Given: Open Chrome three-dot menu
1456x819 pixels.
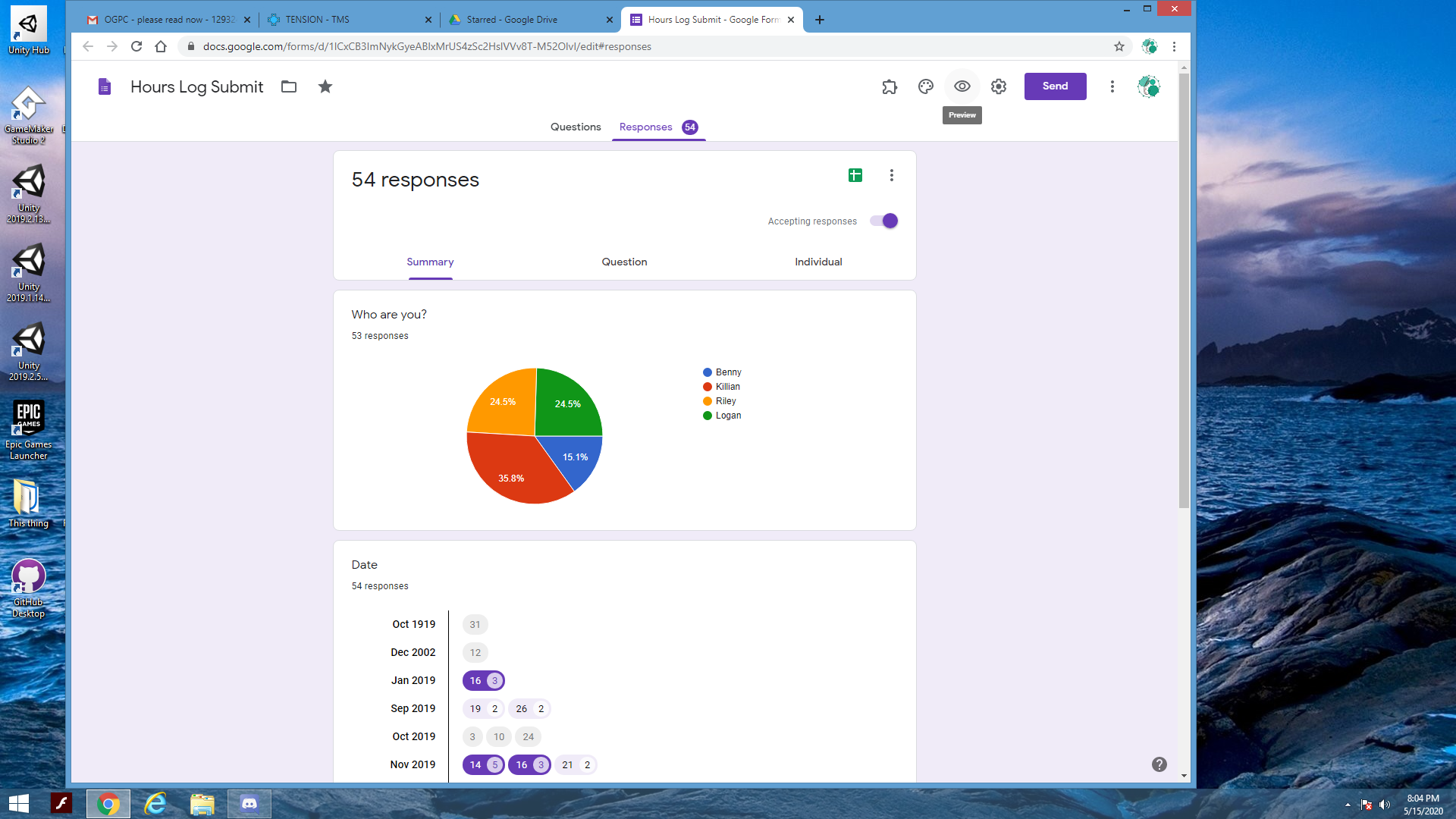Looking at the screenshot, I should [1174, 46].
